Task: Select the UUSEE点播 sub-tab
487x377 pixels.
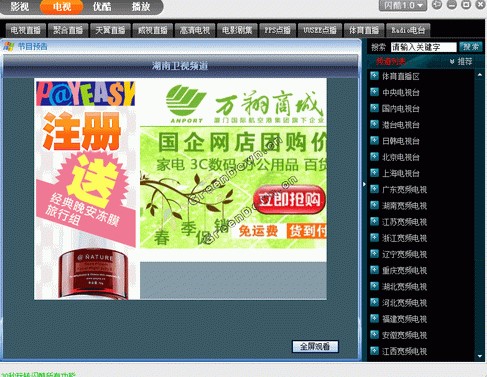Action: pos(320,30)
